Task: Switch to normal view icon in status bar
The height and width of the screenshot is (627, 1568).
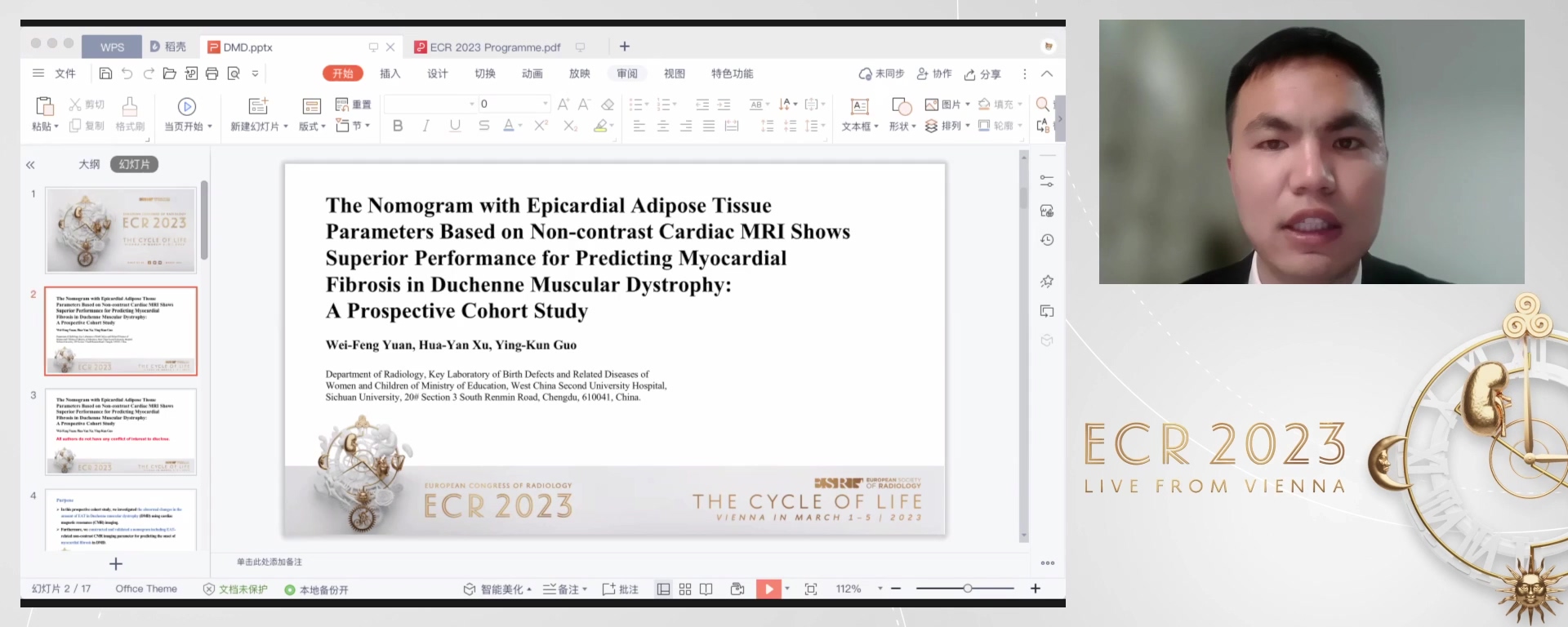Action: pos(664,589)
